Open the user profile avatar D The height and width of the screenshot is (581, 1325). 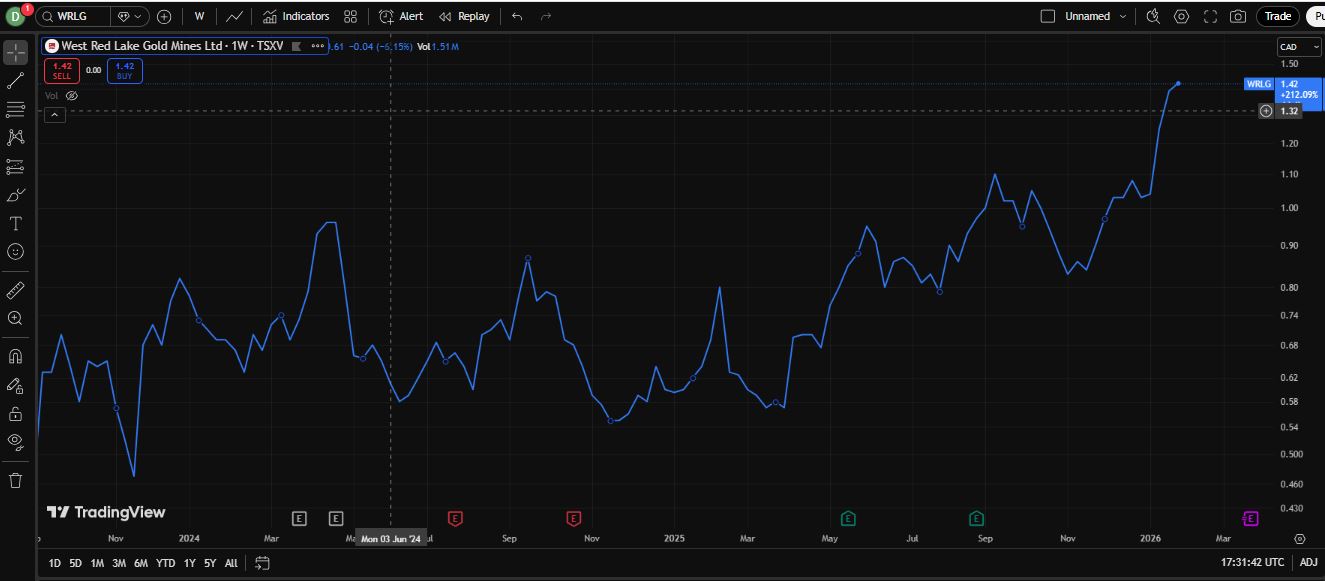point(15,16)
